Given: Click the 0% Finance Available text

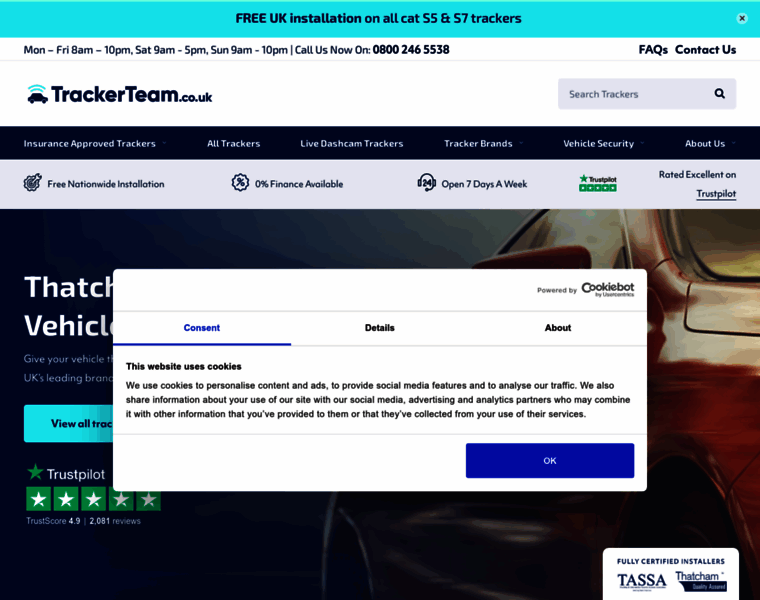Looking at the screenshot, I should [x=299, y=184].
